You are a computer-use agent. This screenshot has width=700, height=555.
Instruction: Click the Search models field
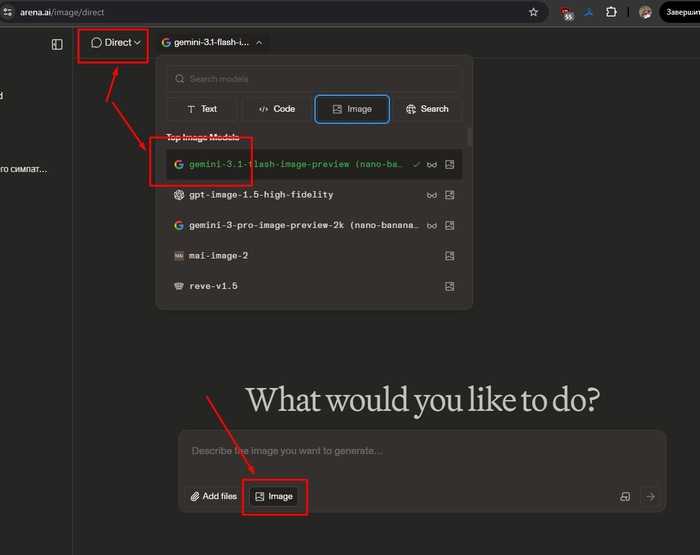click(x=314, y=79)
